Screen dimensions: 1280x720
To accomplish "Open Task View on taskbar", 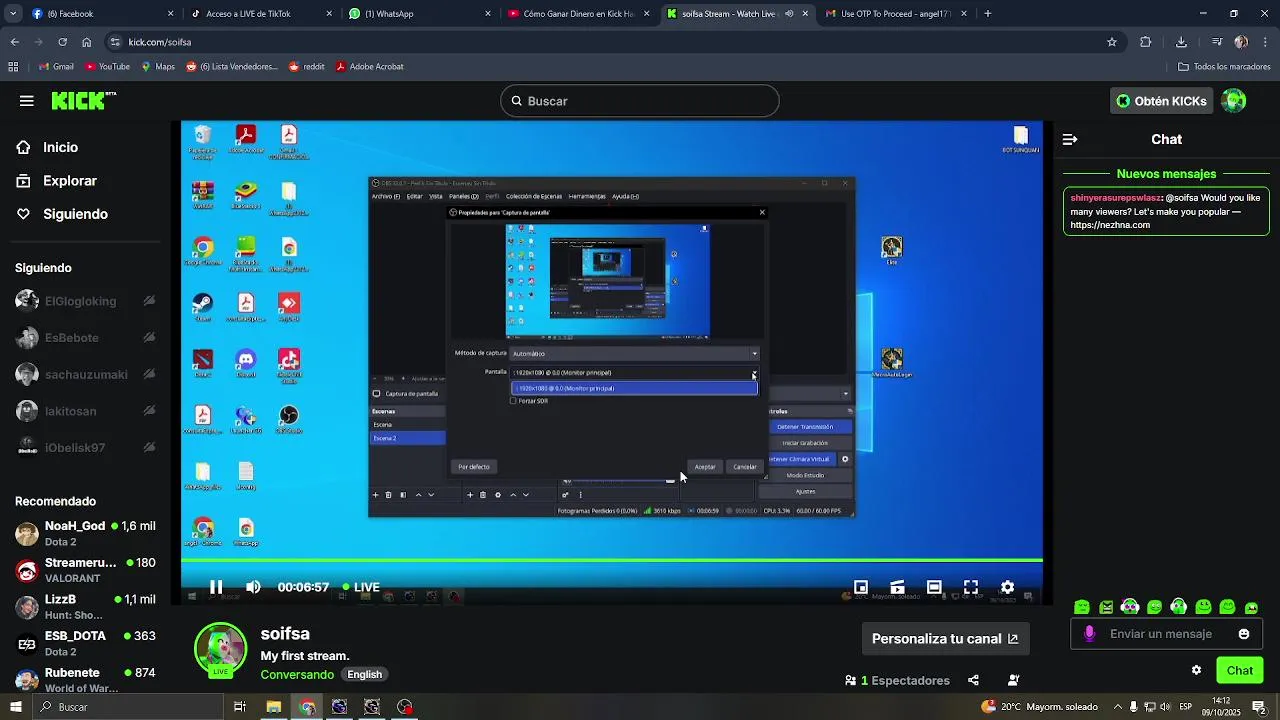I will pyautogui.click(x=240, y=707).
